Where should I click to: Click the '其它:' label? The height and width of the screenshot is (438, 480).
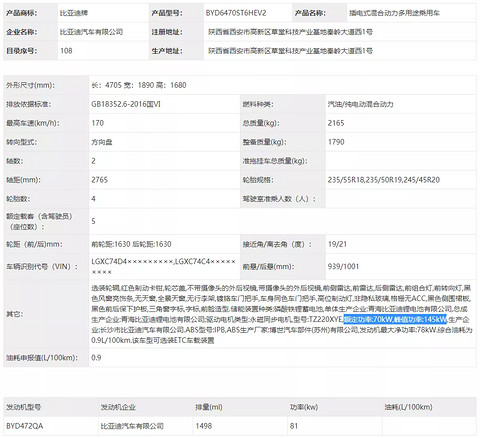[15, 314]
